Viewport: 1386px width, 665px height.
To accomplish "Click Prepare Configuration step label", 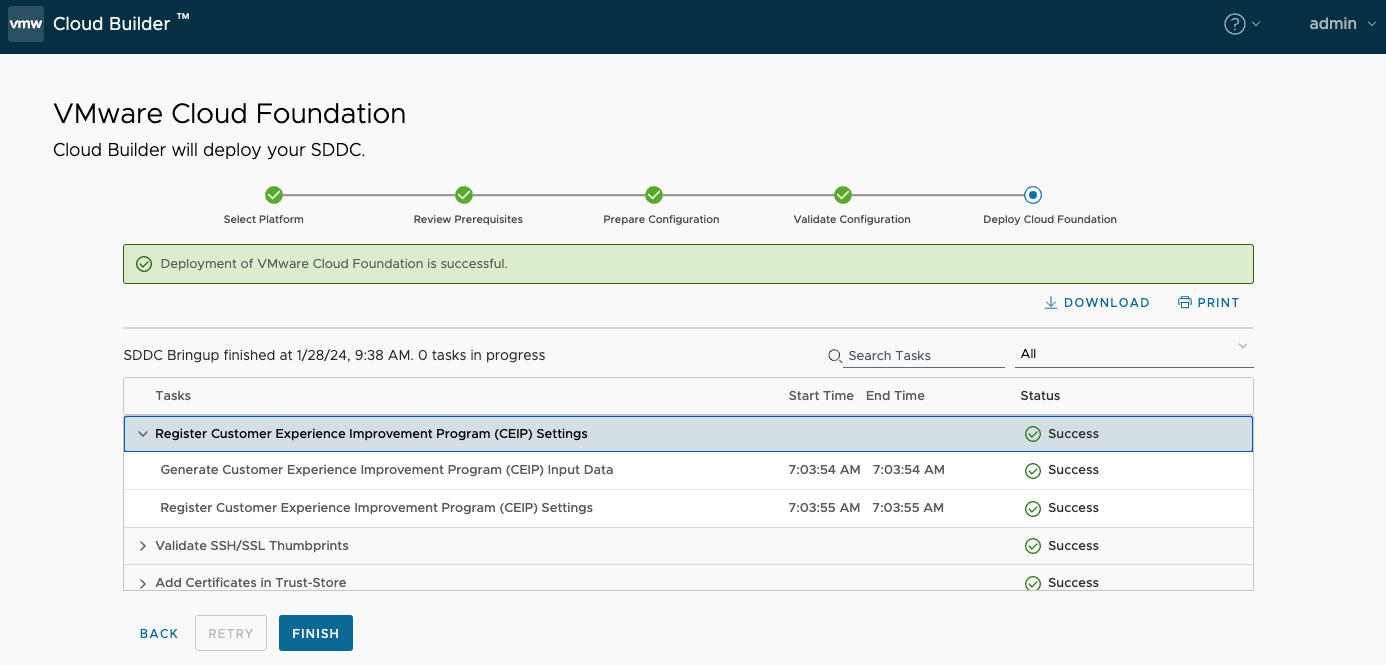I will tap(661, 219).
